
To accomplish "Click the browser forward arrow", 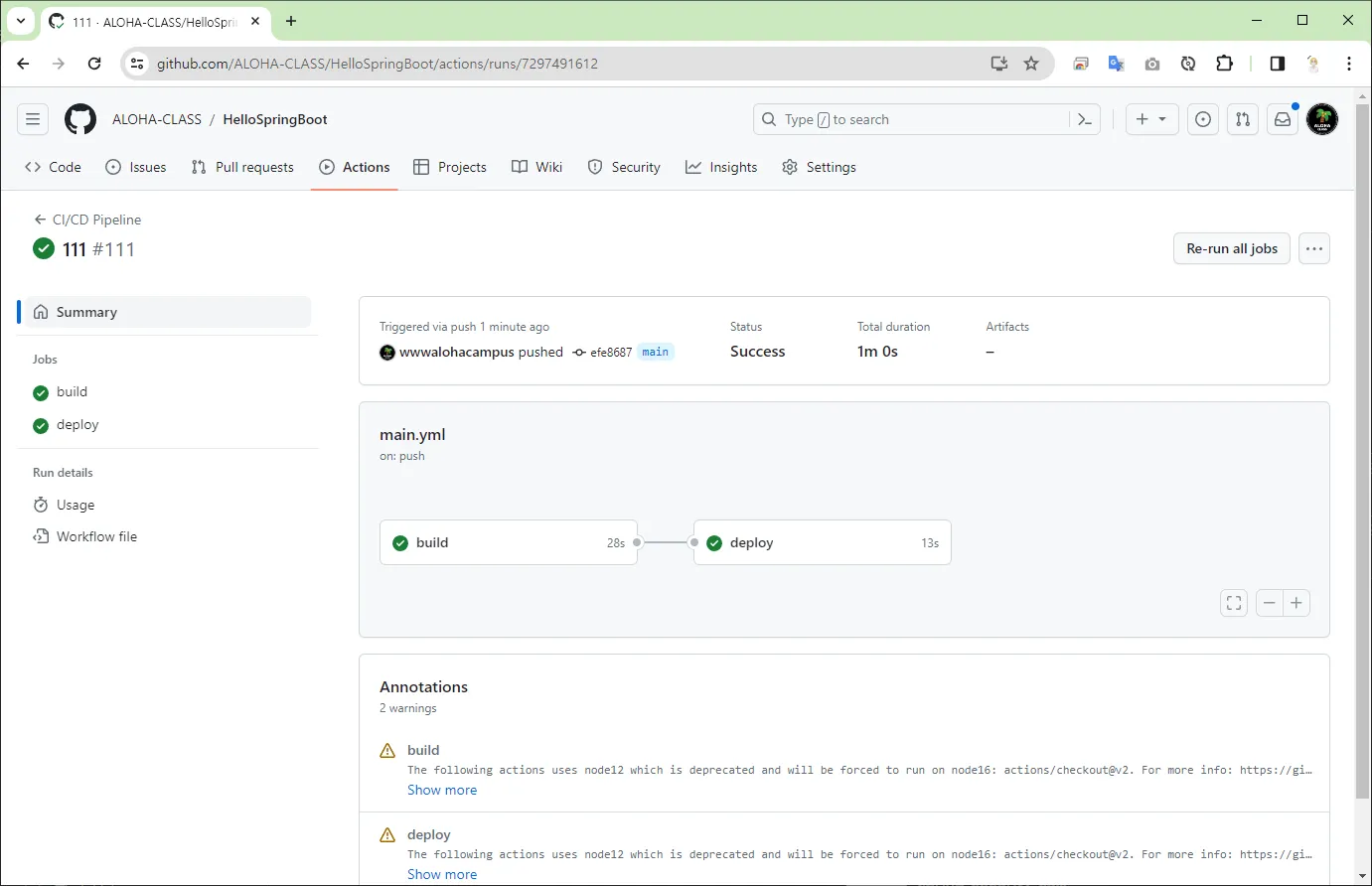I will tap(59, 64).
